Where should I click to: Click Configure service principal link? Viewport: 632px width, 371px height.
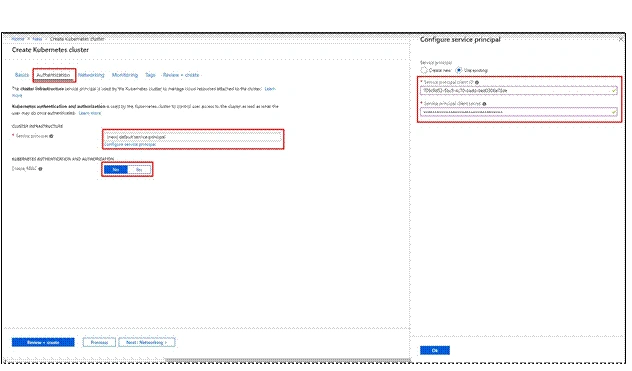pos(130,144)
